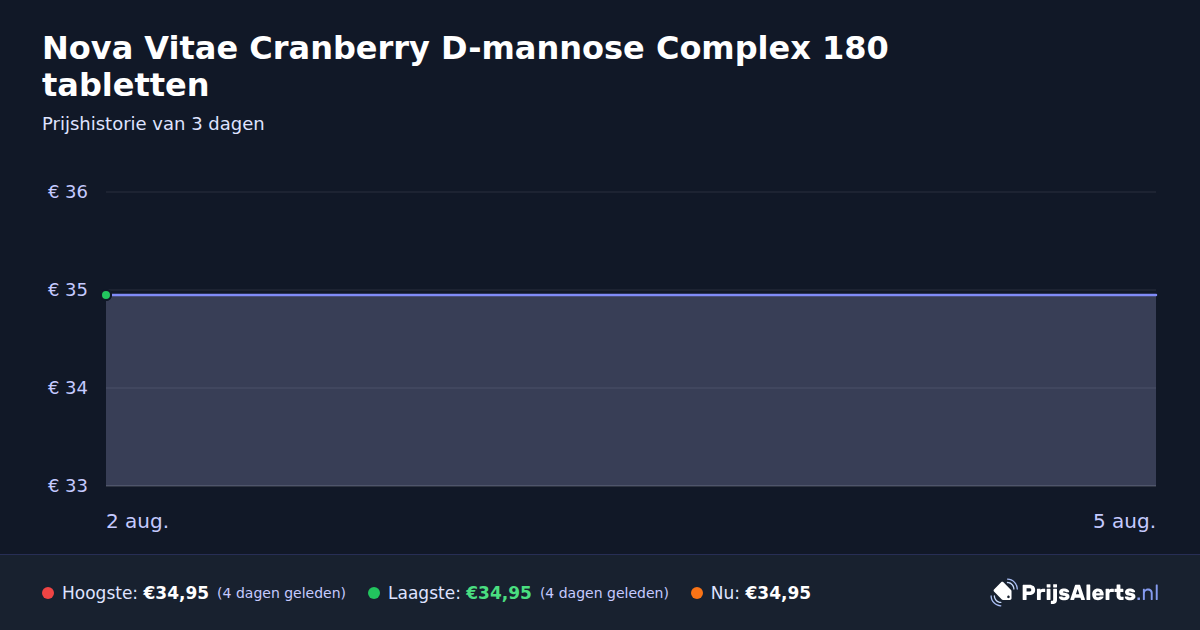Screen dimensions: 1200x630
Task: Click the product title Nova Vitae Cranberry
Action: pyautogui.click(x=465, y=65)
